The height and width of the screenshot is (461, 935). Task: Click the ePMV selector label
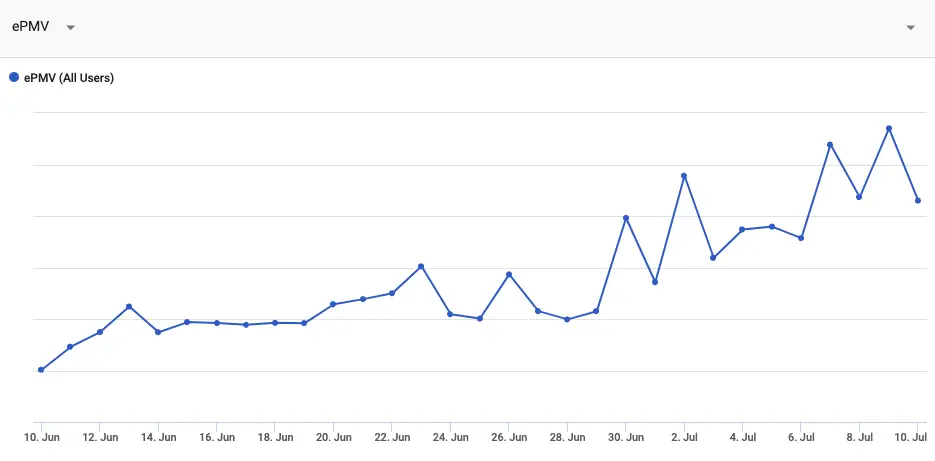click(30, 27)
